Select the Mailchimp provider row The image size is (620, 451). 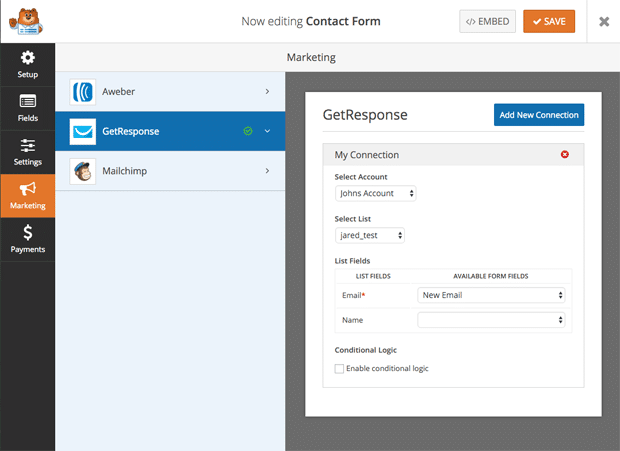click(x=170, y=171)
